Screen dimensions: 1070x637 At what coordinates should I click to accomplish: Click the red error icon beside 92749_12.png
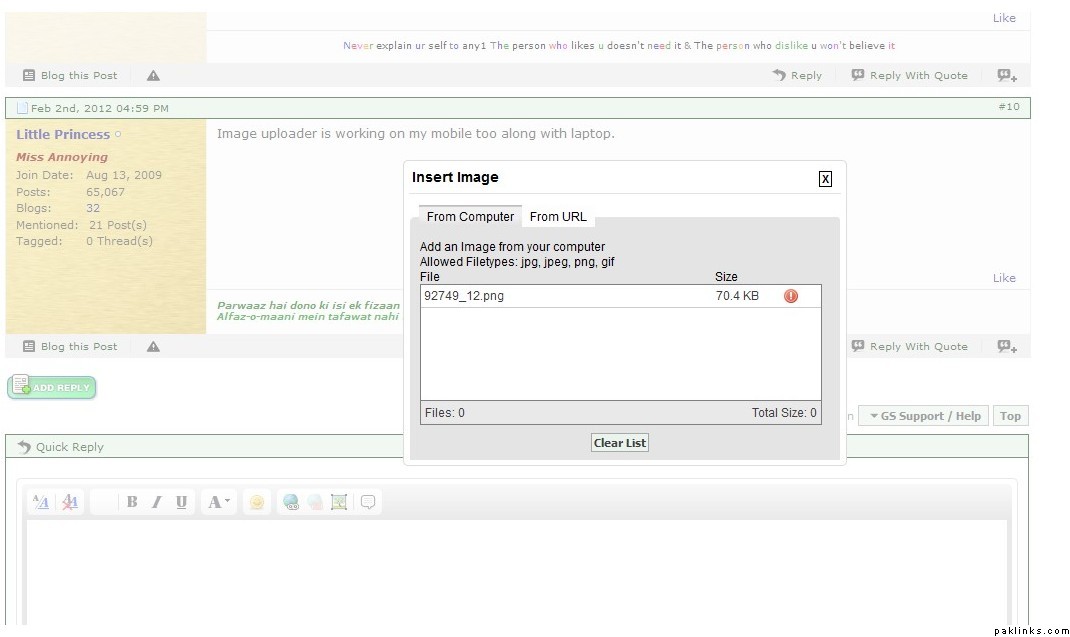[x=791, y=296]
